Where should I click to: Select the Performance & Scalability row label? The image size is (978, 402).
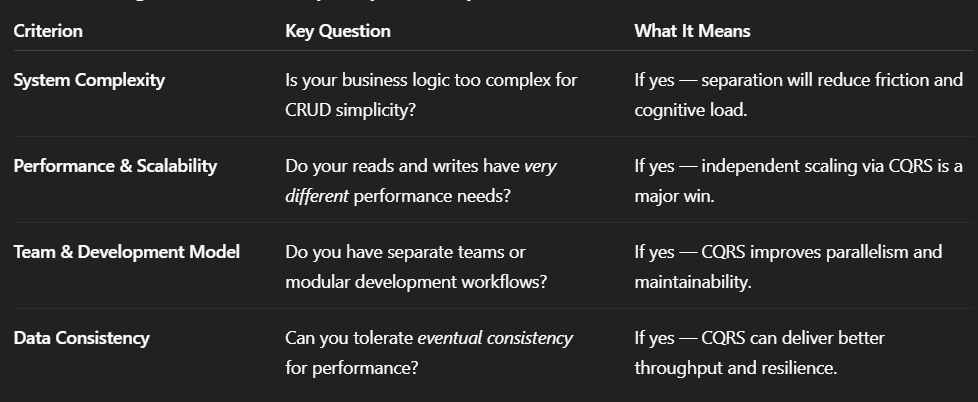(115, 166)
